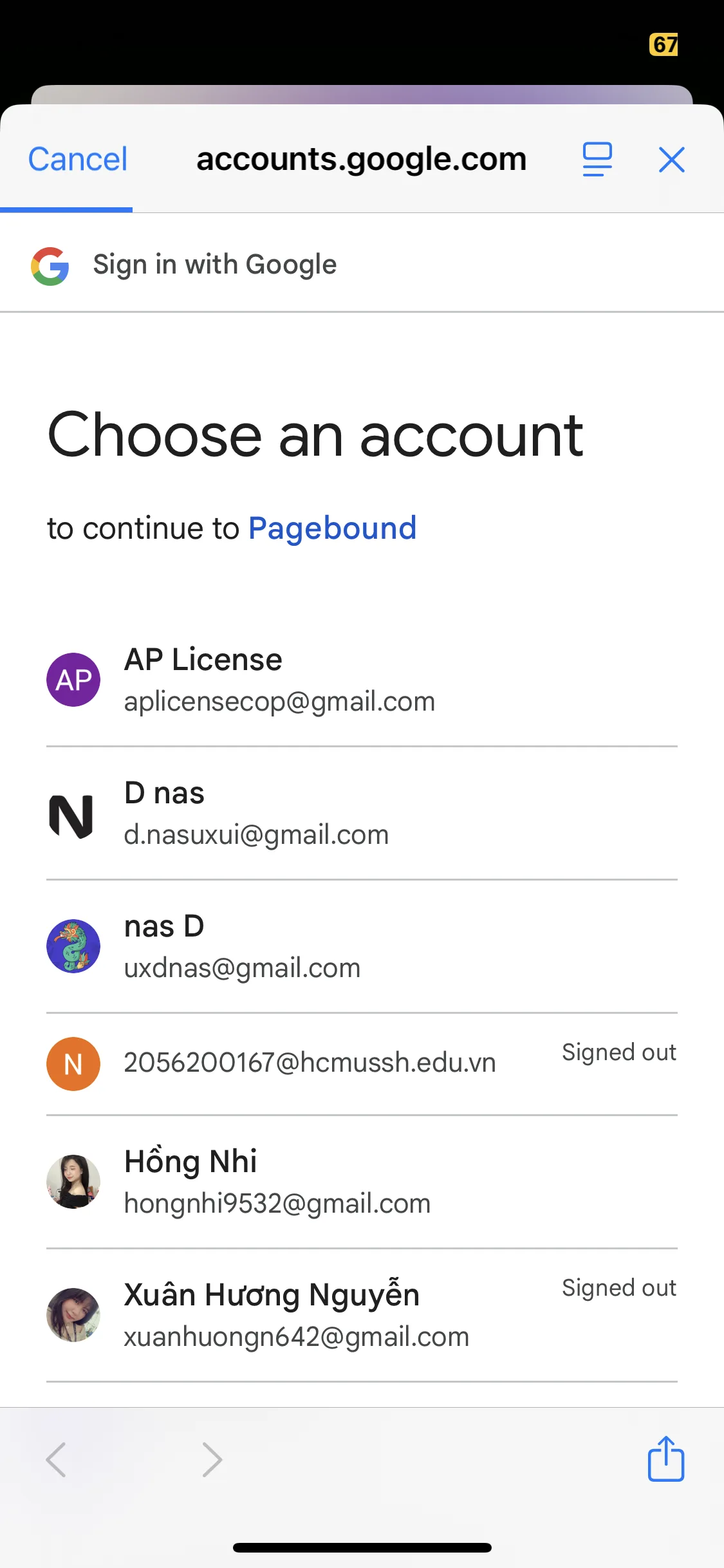Tap Xuân Hương Nguyễn's profile photo
The width and height of the screenshot is (724, 1568).
point(73,1315)
